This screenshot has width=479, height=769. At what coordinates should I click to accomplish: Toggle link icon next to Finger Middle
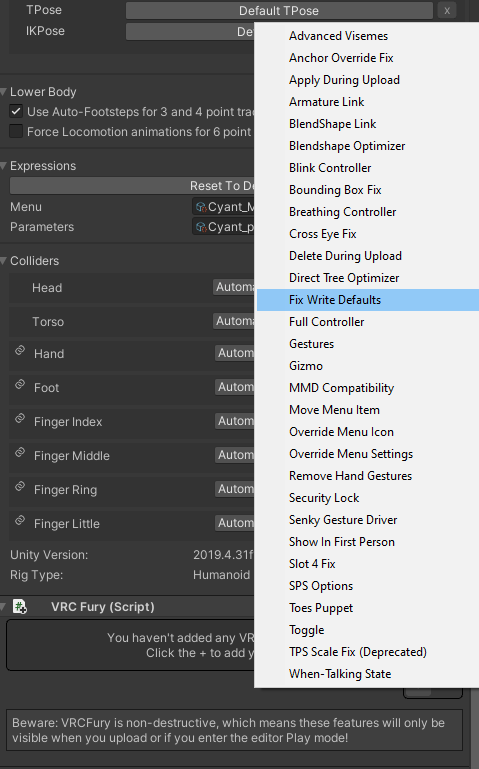(x=20, y=452)
